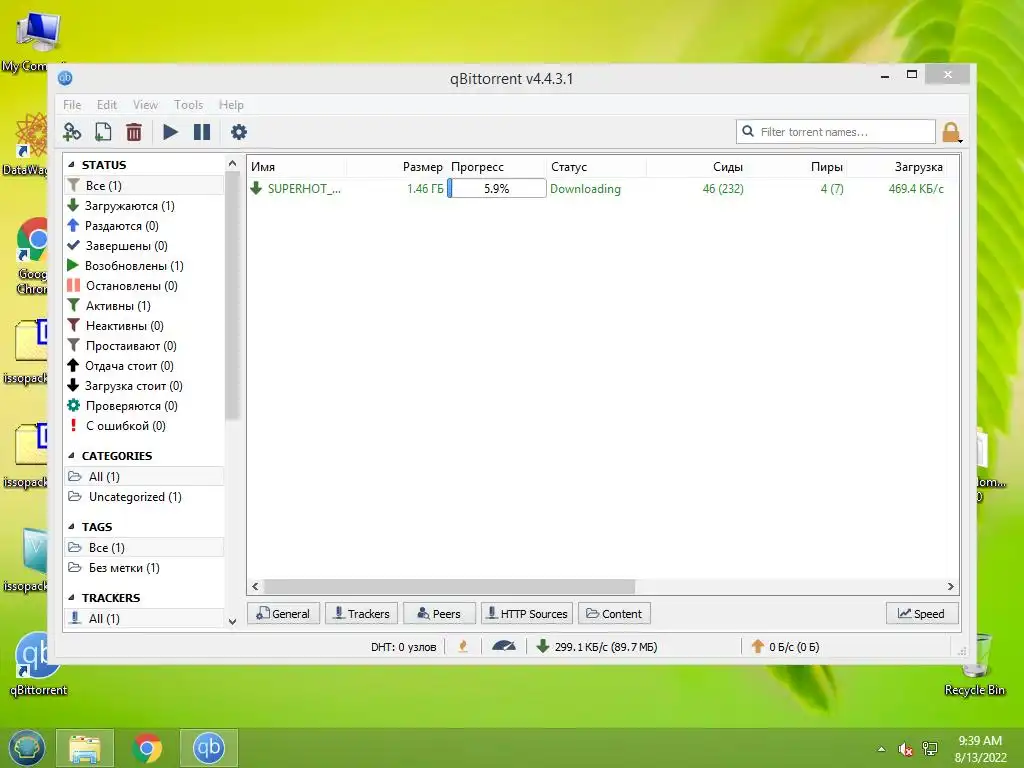The image size is (1024, 768).
Task: Collapse the TAGS section
Action: click(71, 526)
